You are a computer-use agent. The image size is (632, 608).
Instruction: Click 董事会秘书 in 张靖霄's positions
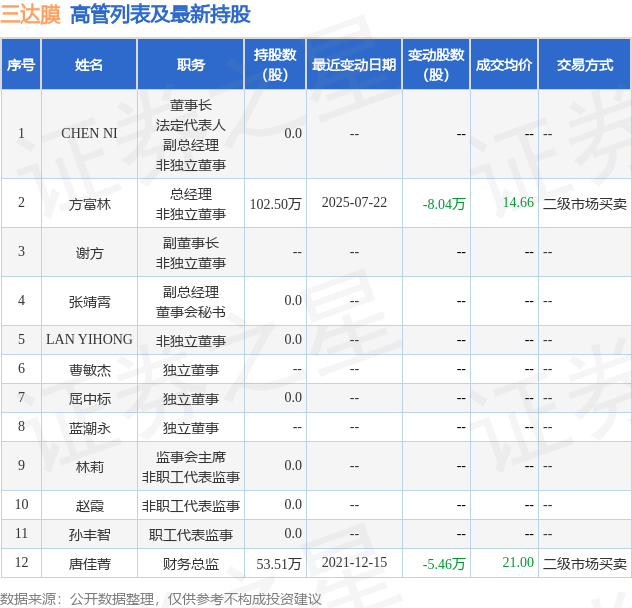click(191, 312)
